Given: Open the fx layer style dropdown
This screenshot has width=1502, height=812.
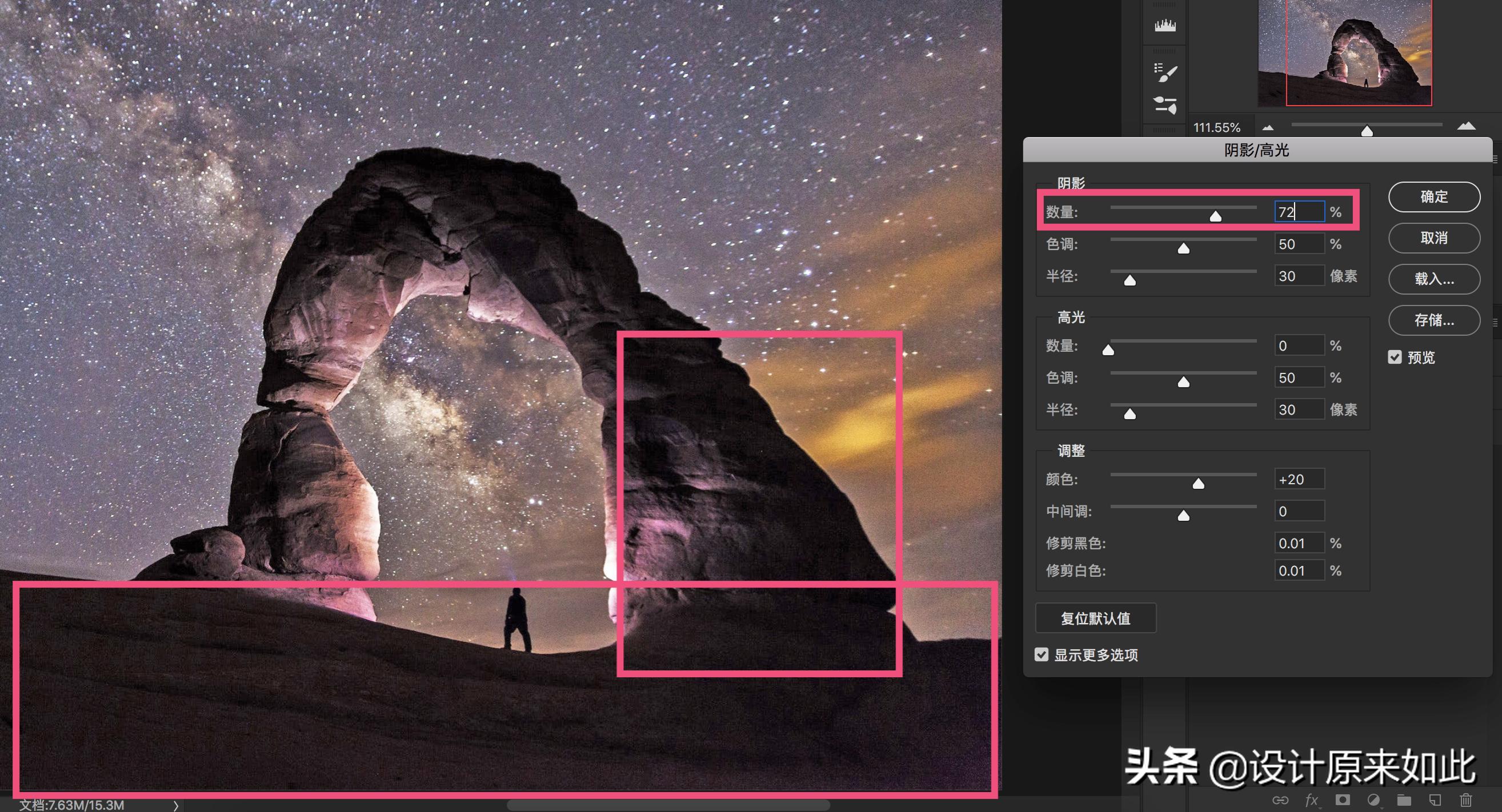Looking at the screenshot, I should pyautogui.click(x=1311, y=800).
